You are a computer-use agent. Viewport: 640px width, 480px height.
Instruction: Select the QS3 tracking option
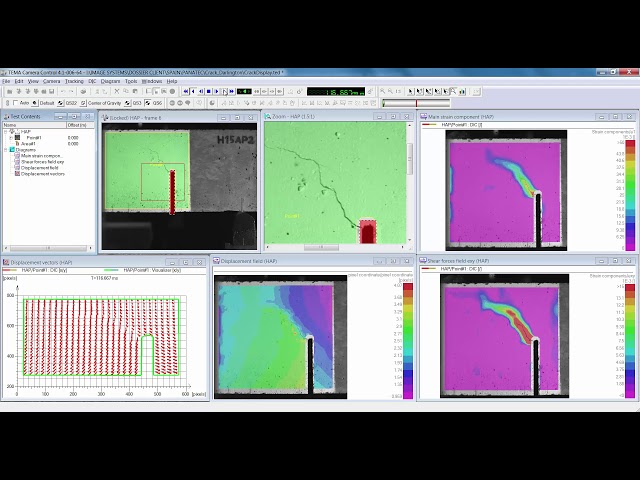click(133, 103)
